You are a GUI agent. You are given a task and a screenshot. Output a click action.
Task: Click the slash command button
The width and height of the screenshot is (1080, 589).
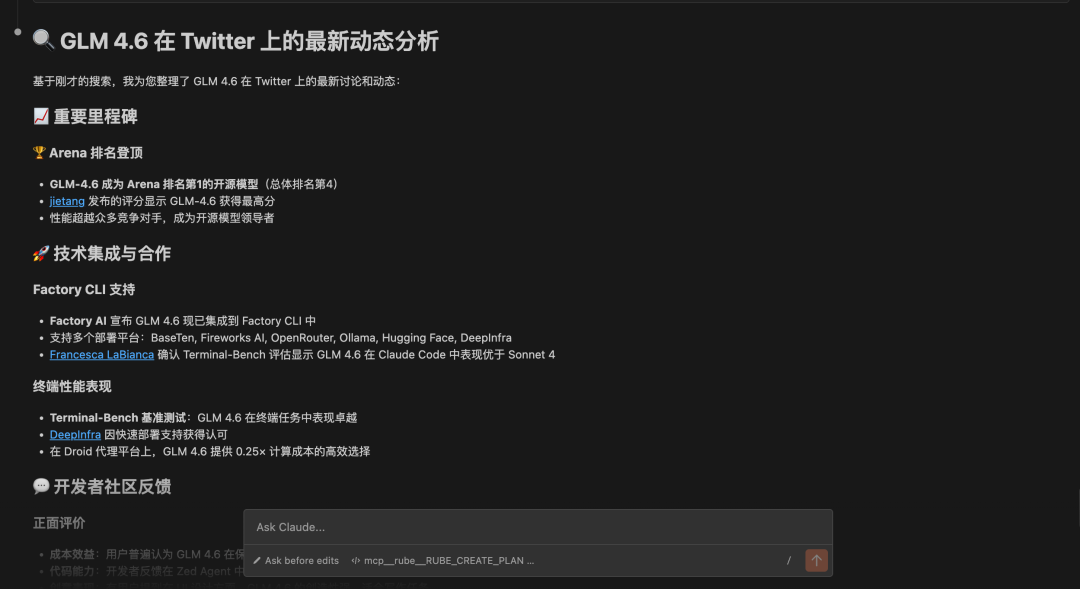[789, 561]
